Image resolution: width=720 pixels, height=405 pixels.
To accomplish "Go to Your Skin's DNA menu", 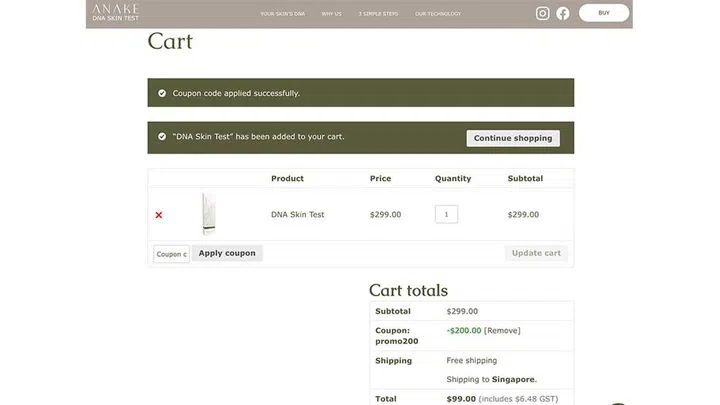I will tap(282, 14).
